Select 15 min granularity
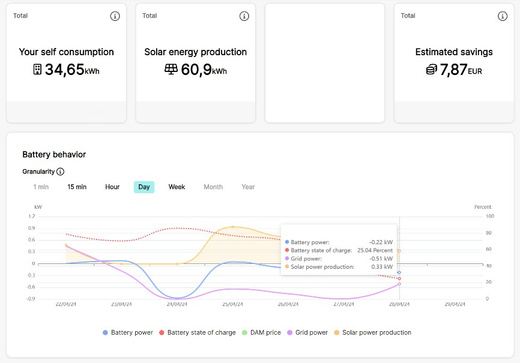This screenshot has width=520, height=363. point(77,187)
